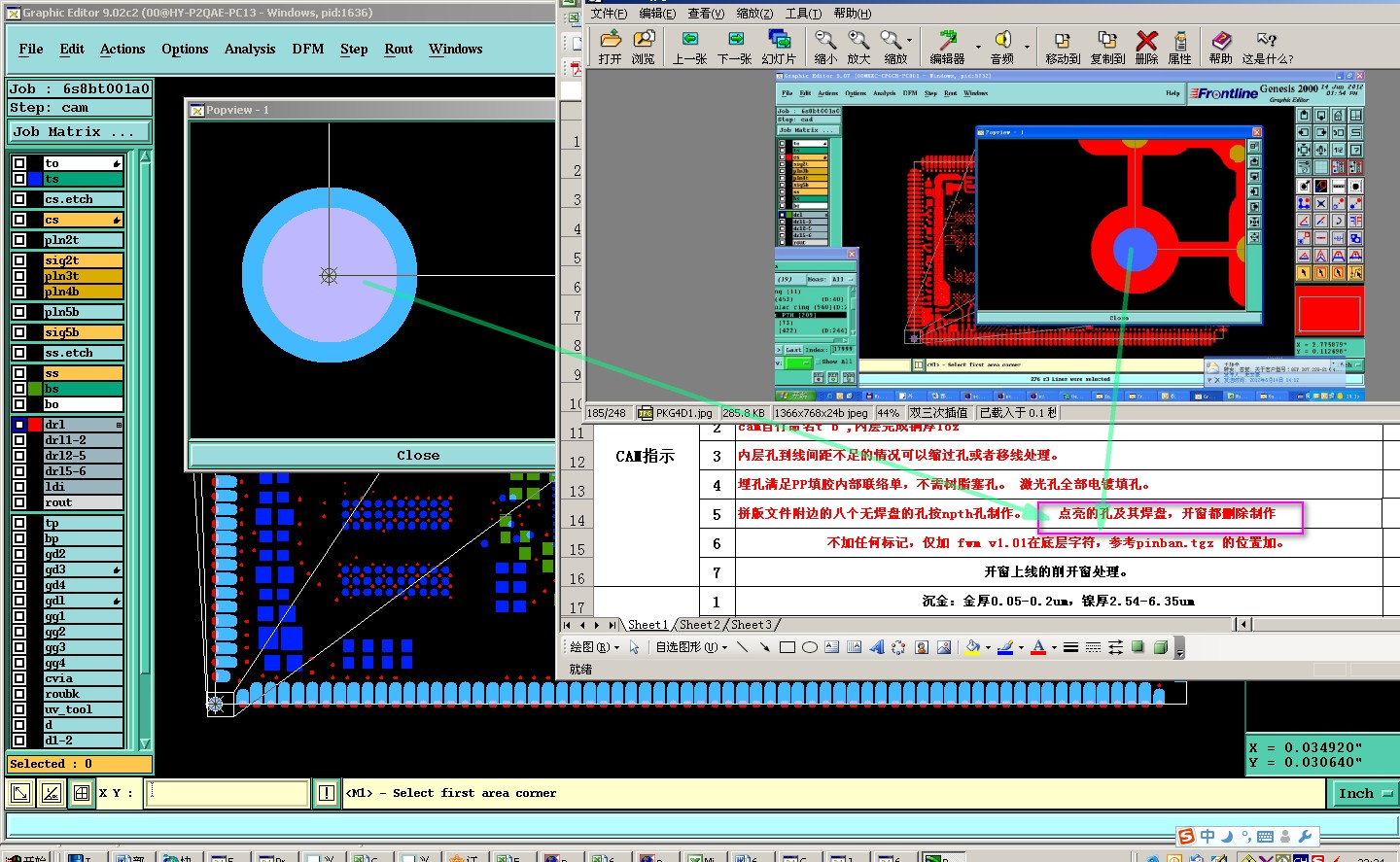
Task: Click the 'roubk' layer name
Action: click(84, 694)
